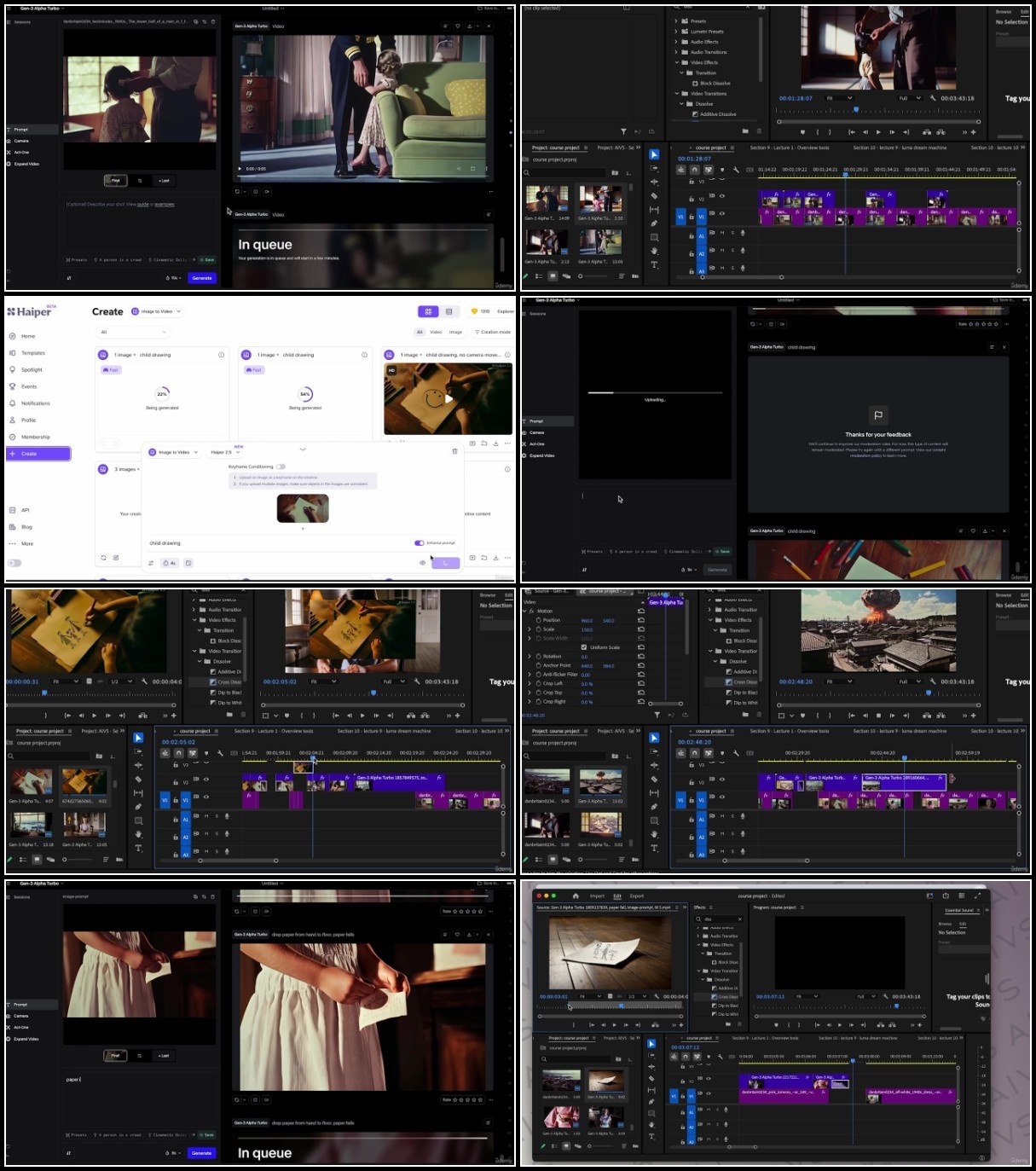This screenshot has width=1036, height=1171.
Task: Open the Full resolution dropdown in Mac Premiere
Action: 866,996
